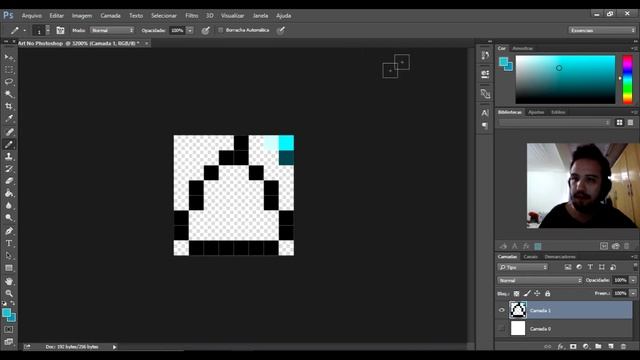Switch to the Canais tab

pos(531,257)
